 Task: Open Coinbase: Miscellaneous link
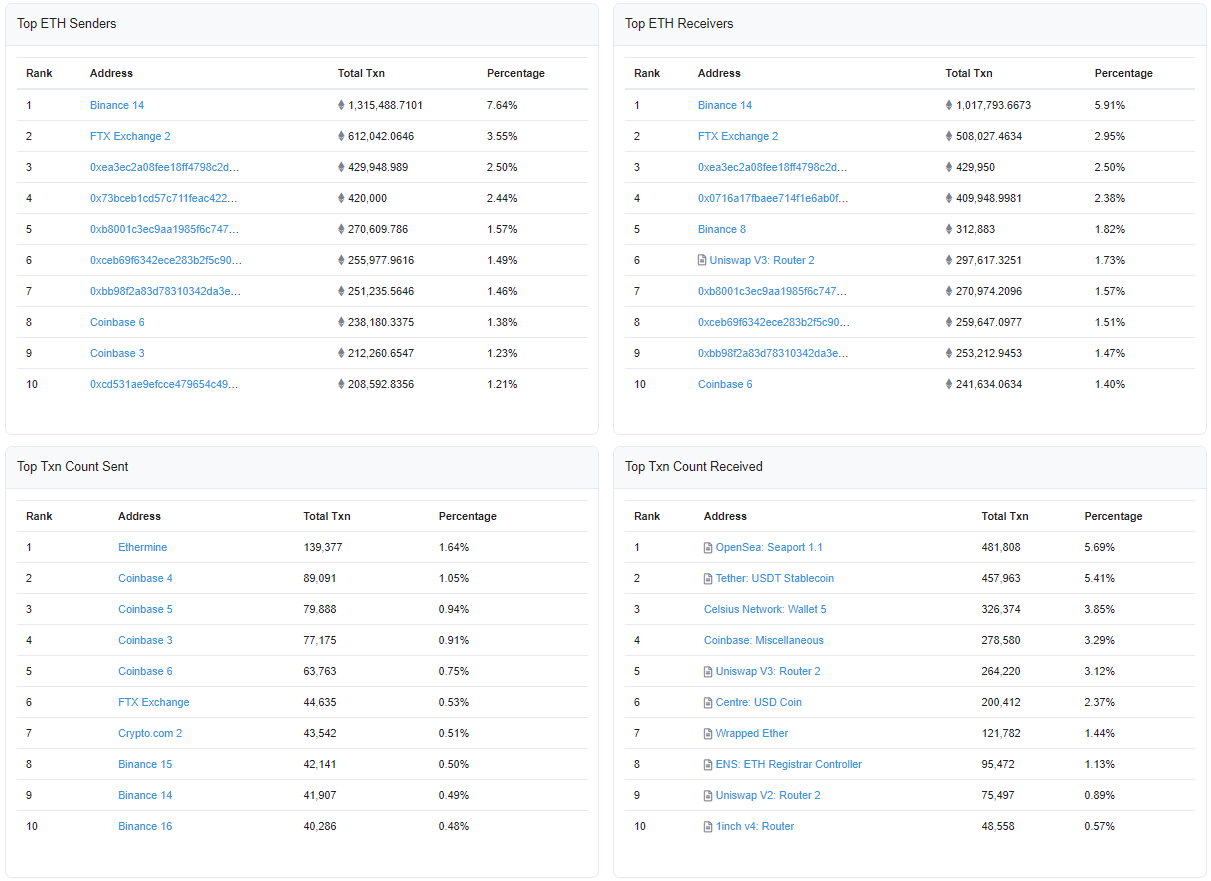pos(764,640)
